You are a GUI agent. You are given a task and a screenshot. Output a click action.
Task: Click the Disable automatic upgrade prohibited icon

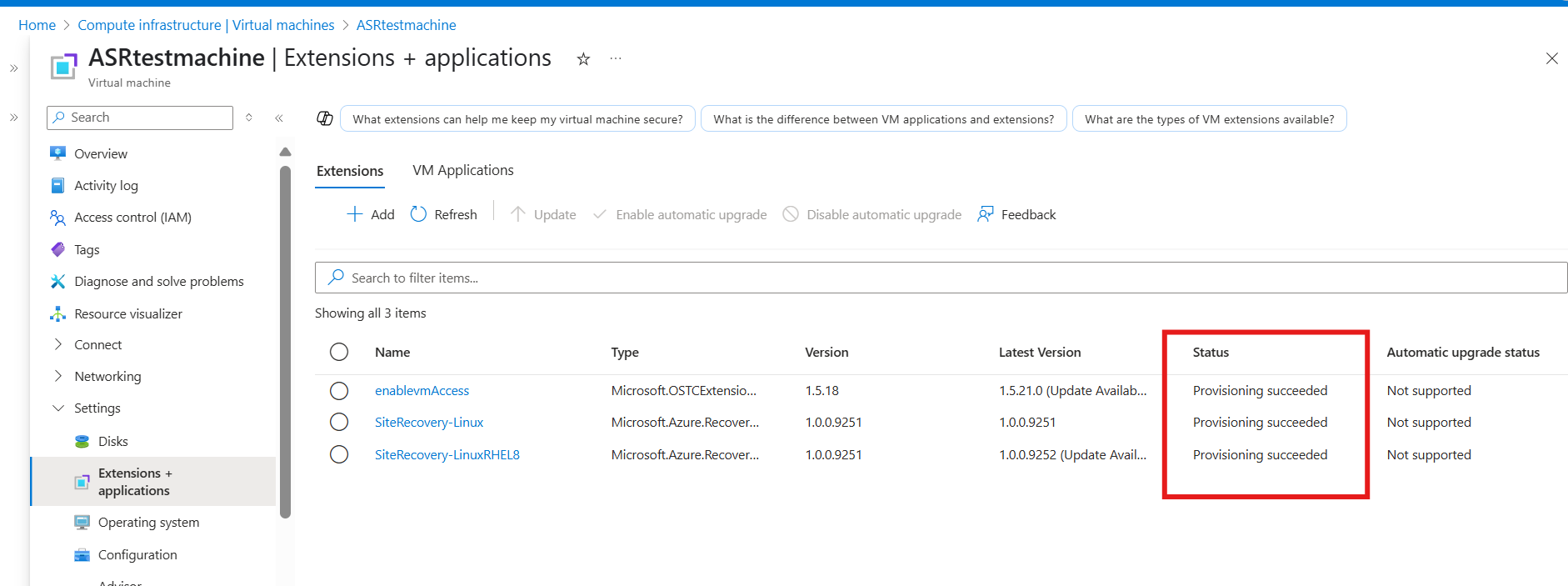pyautogui.click(x=791, y=214)
